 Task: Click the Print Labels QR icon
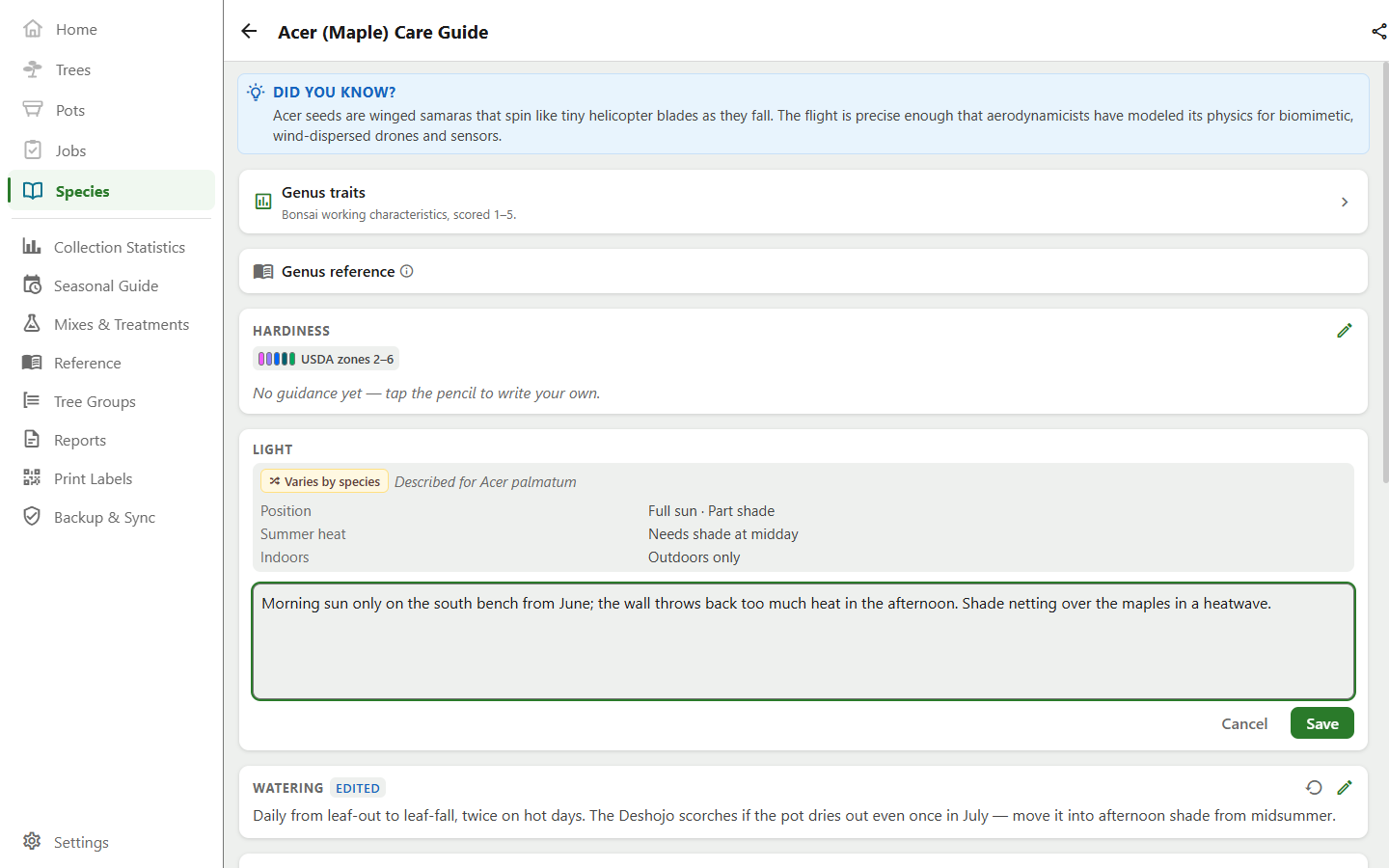(32, 478)
